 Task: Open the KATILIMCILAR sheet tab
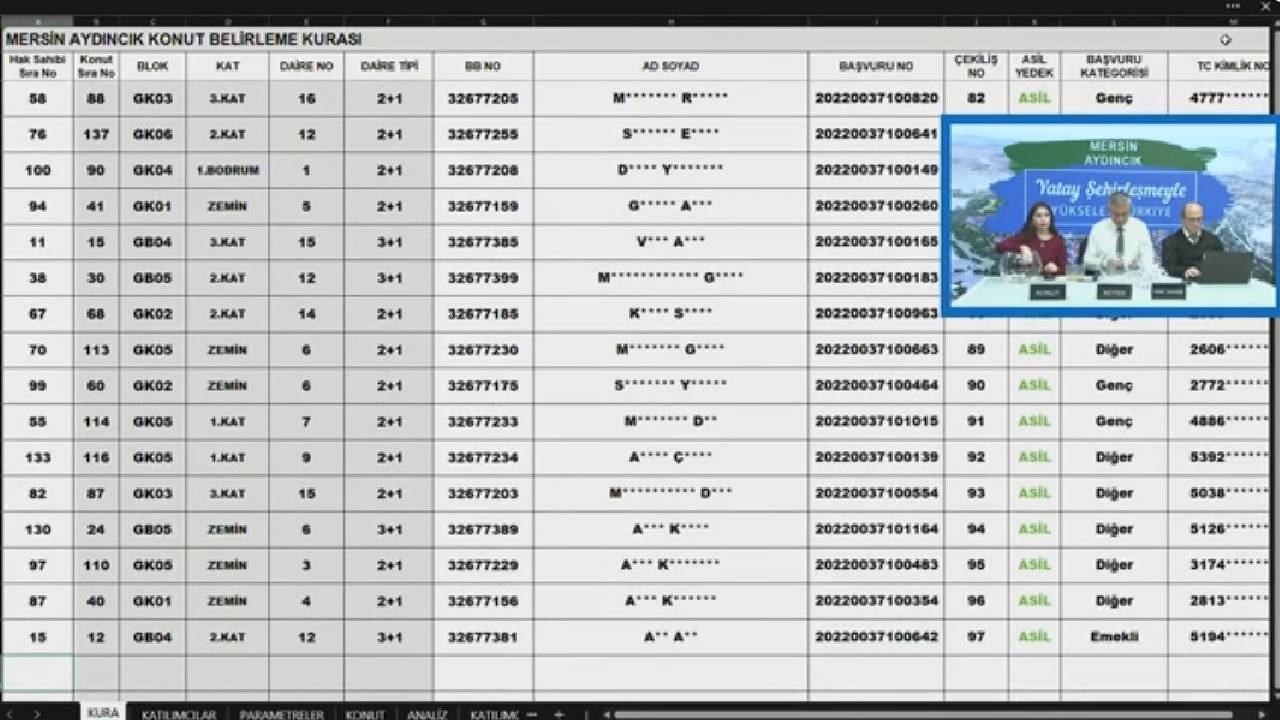click(x=179, y=714)
